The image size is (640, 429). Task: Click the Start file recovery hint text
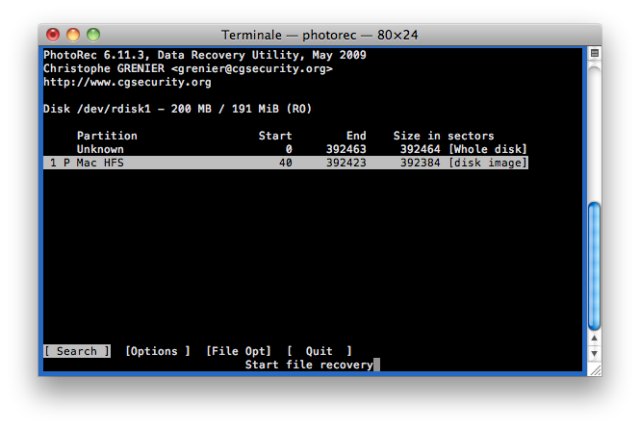tap(309, 365)
